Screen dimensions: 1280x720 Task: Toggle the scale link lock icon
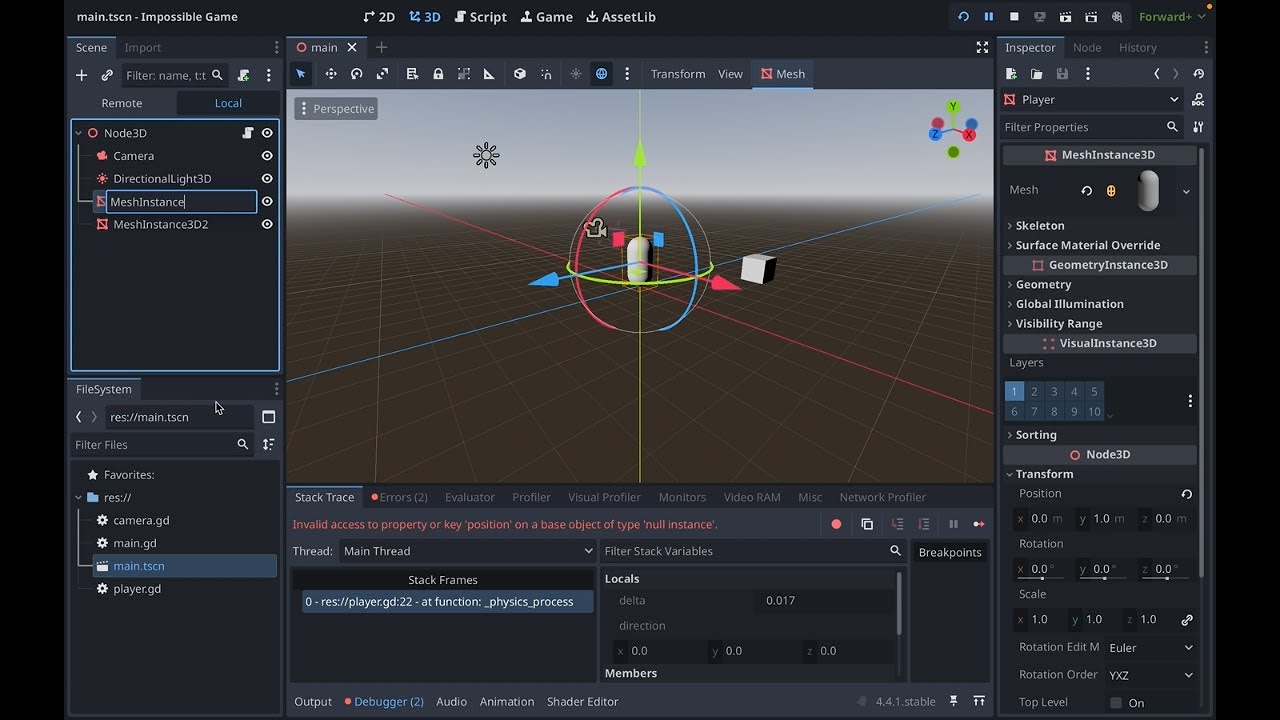(1187, 619)
